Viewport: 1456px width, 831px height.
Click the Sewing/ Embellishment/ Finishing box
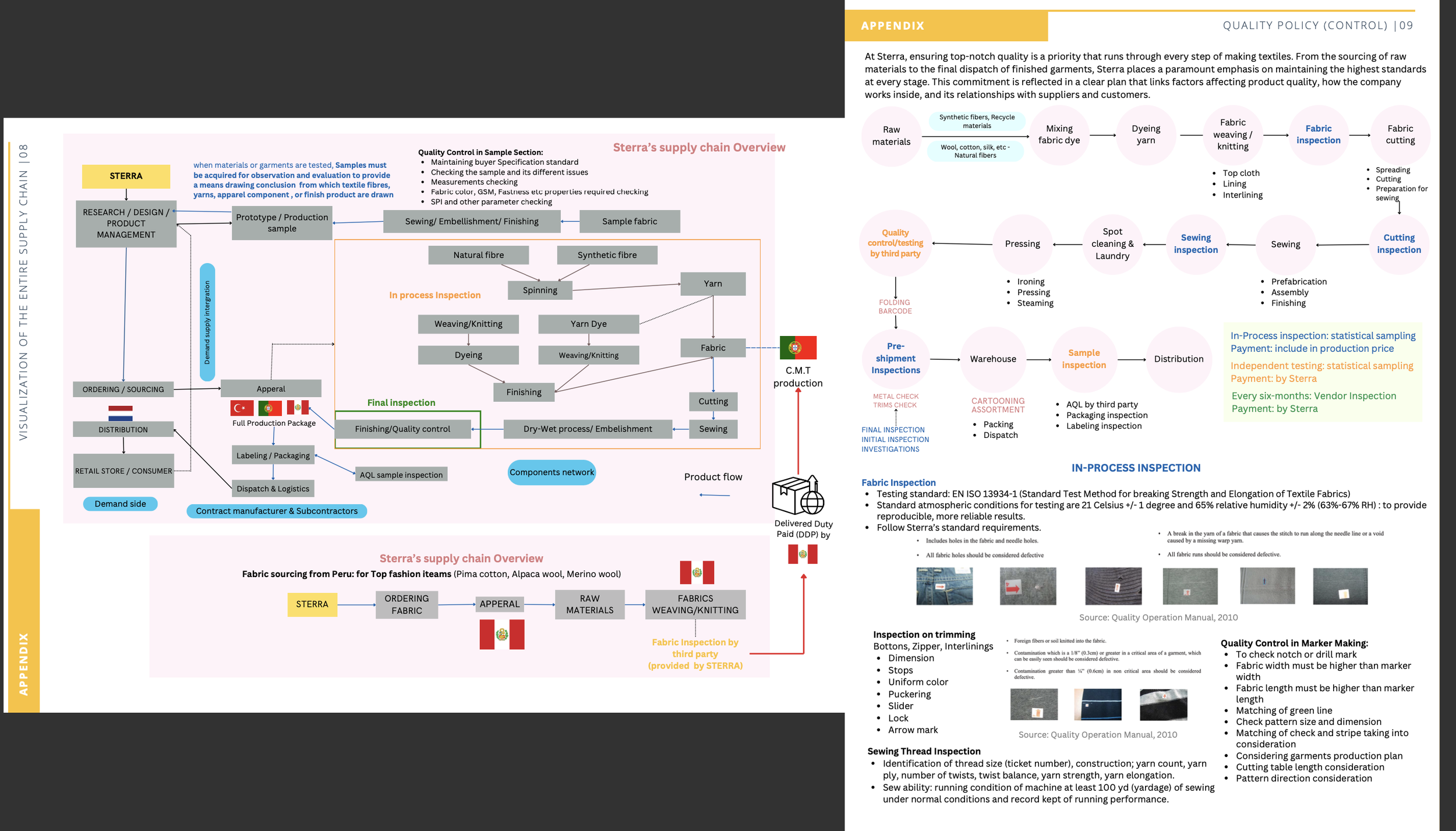[x=472, y=221]
